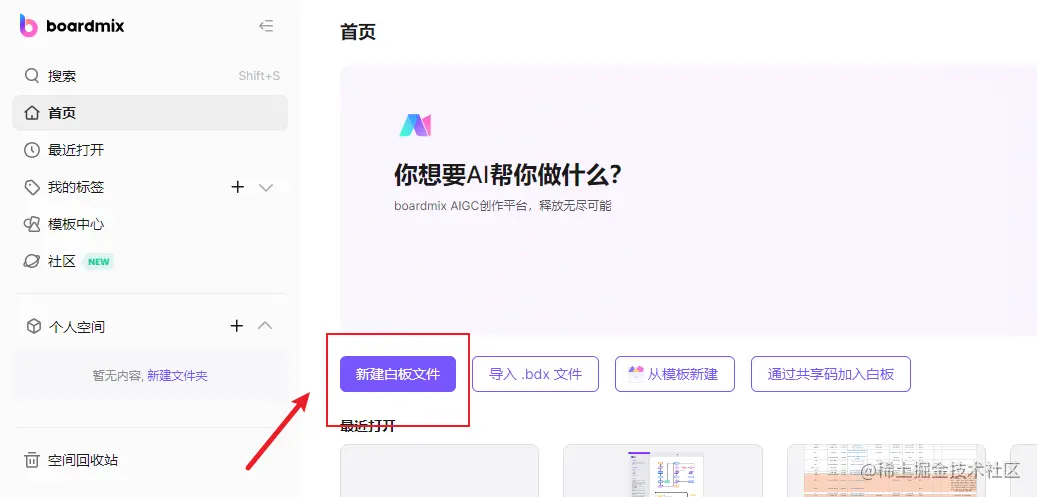Collapse the 个人空间 section chevron
Image resolution: width=1037 pixels, height=497 pixels.
point(265,326)
